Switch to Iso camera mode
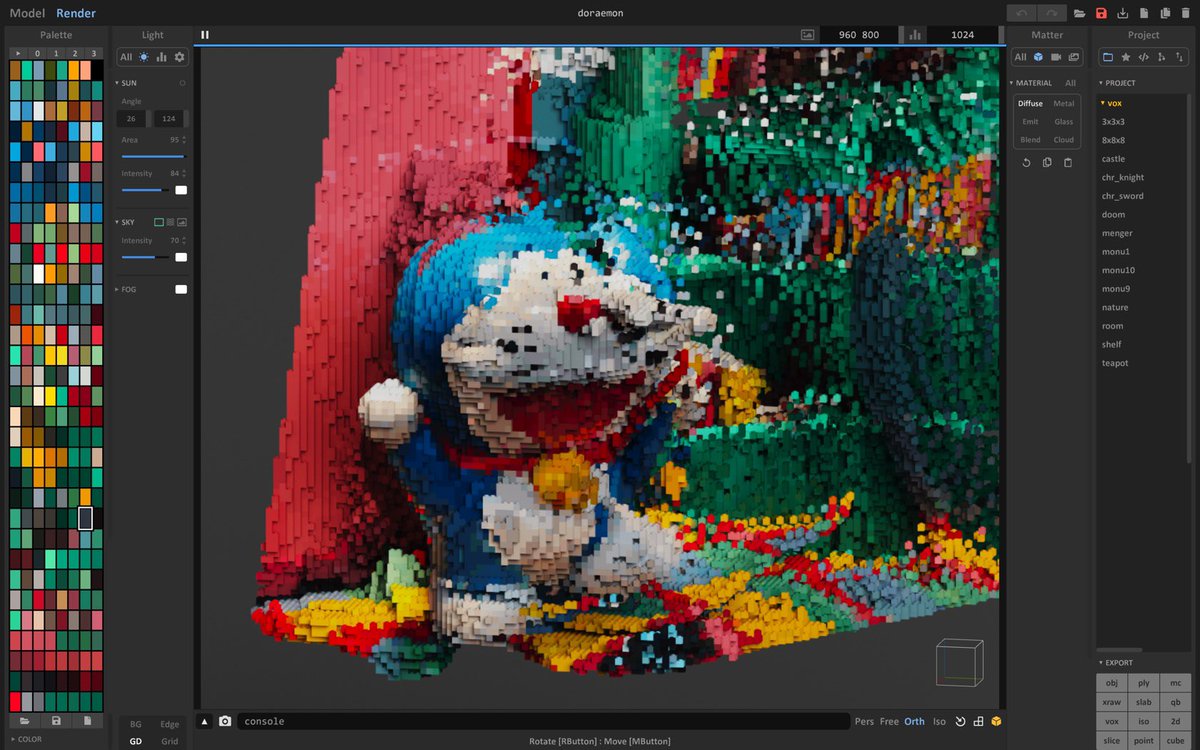Image resolution: width=1200 pixels, height=750 pixels. [x=939, y=721]
